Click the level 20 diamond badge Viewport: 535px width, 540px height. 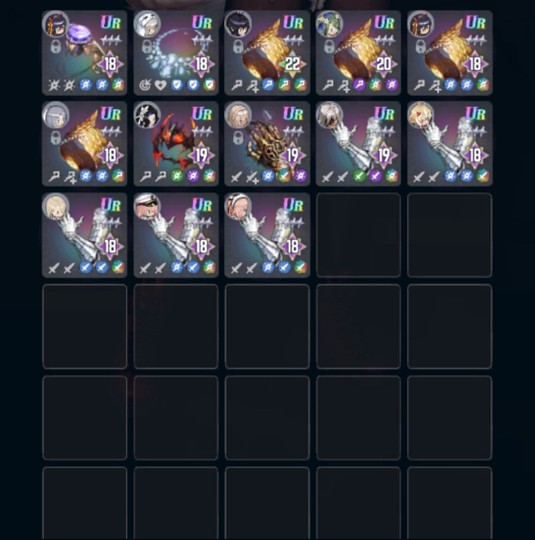tap(384, 64)
